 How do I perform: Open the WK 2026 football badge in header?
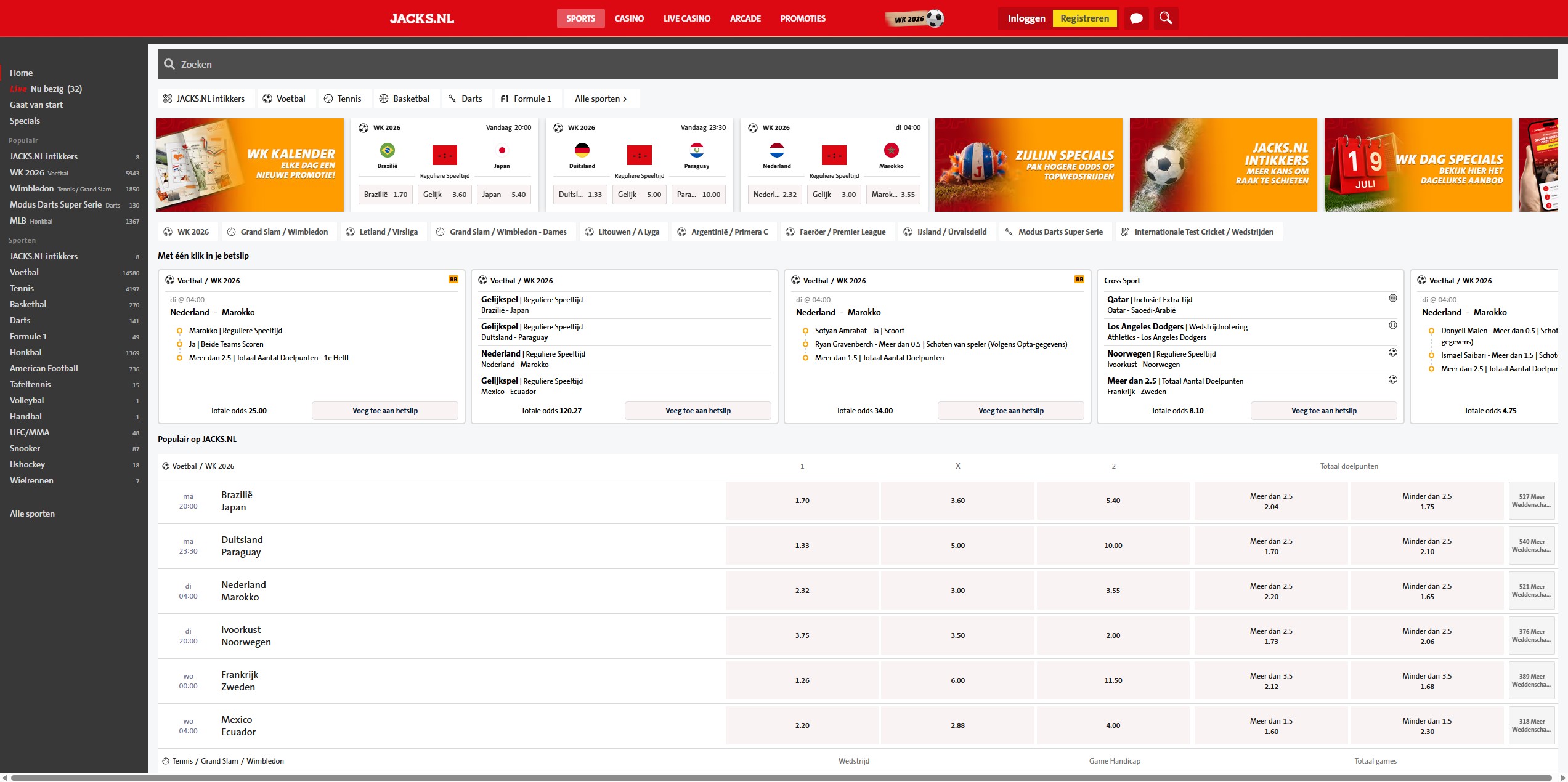coord(914,18)
